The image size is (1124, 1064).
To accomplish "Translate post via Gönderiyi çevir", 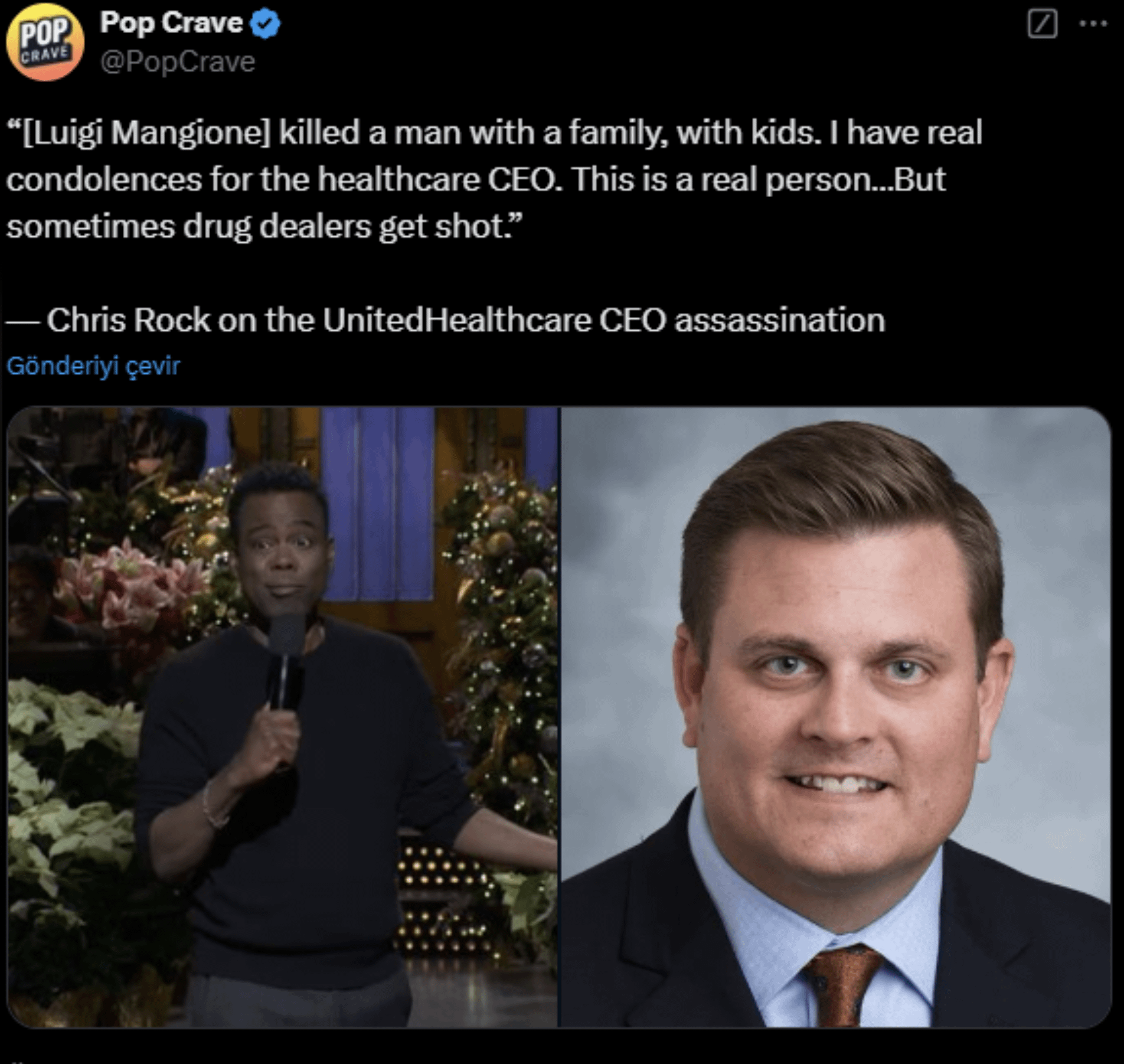I will click(x=93, y=365).
